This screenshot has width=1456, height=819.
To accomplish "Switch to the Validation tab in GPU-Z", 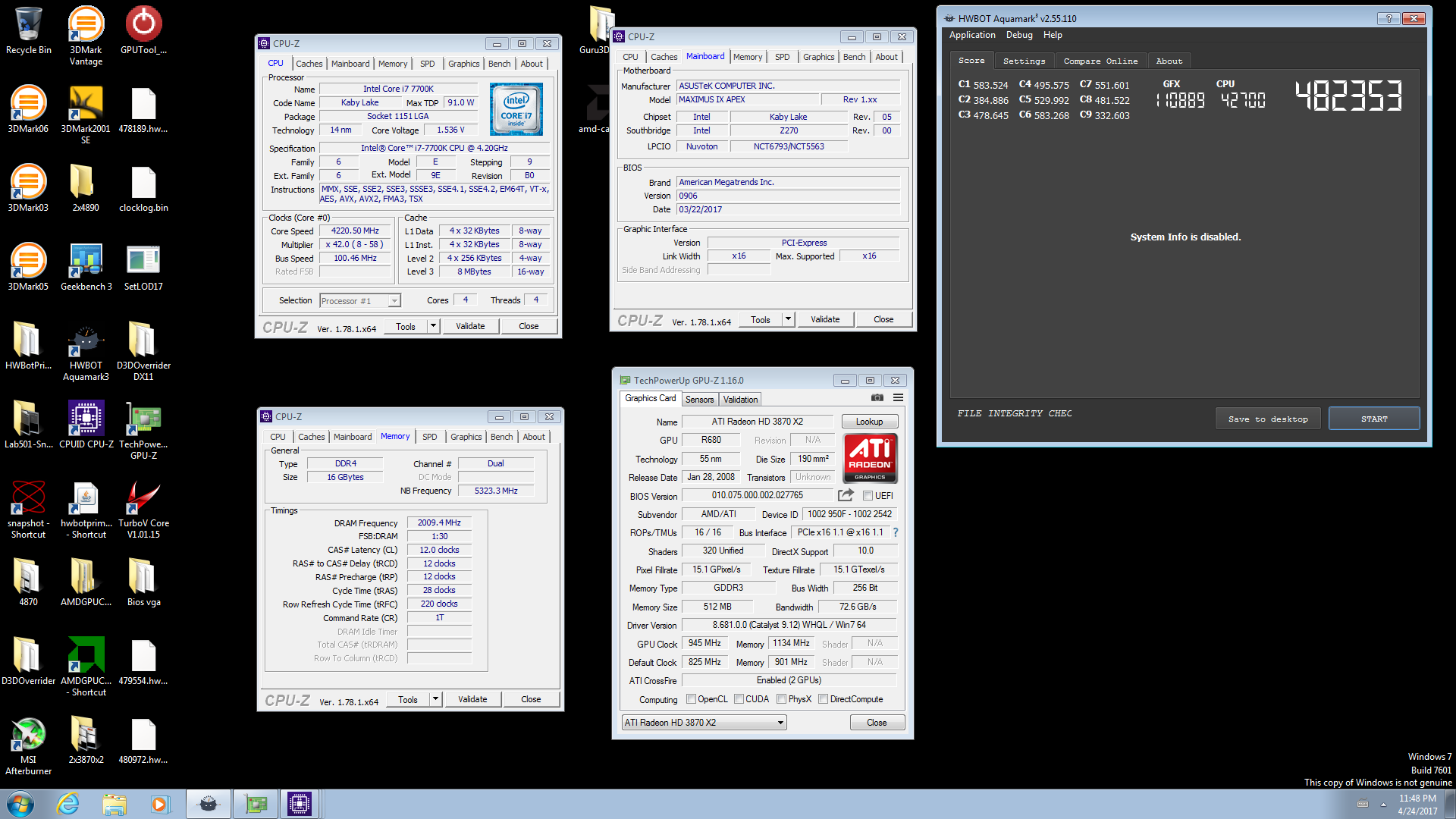I will (x=740, y=400).
